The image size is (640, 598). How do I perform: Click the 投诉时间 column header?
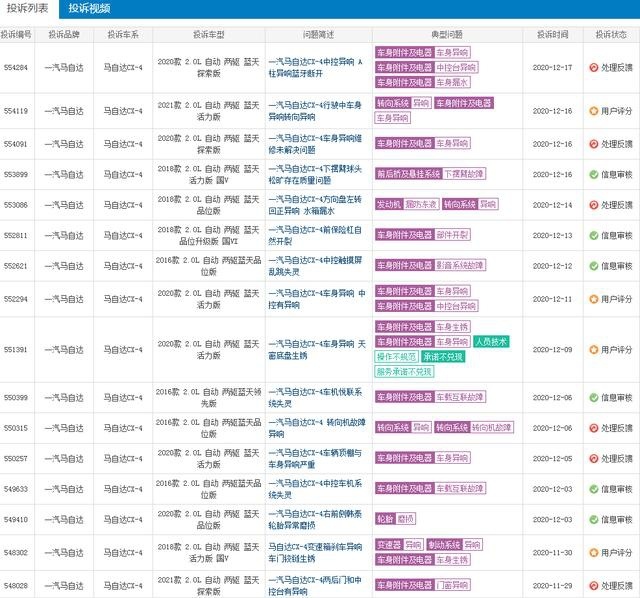click(x=552, y=35)
